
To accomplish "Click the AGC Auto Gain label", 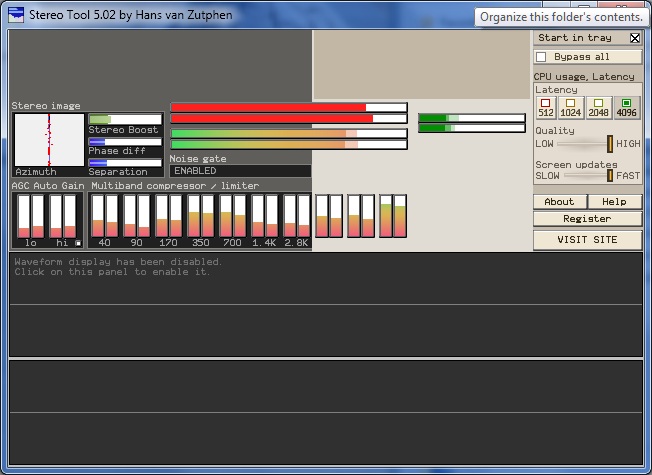I will (x=48, y=186).
